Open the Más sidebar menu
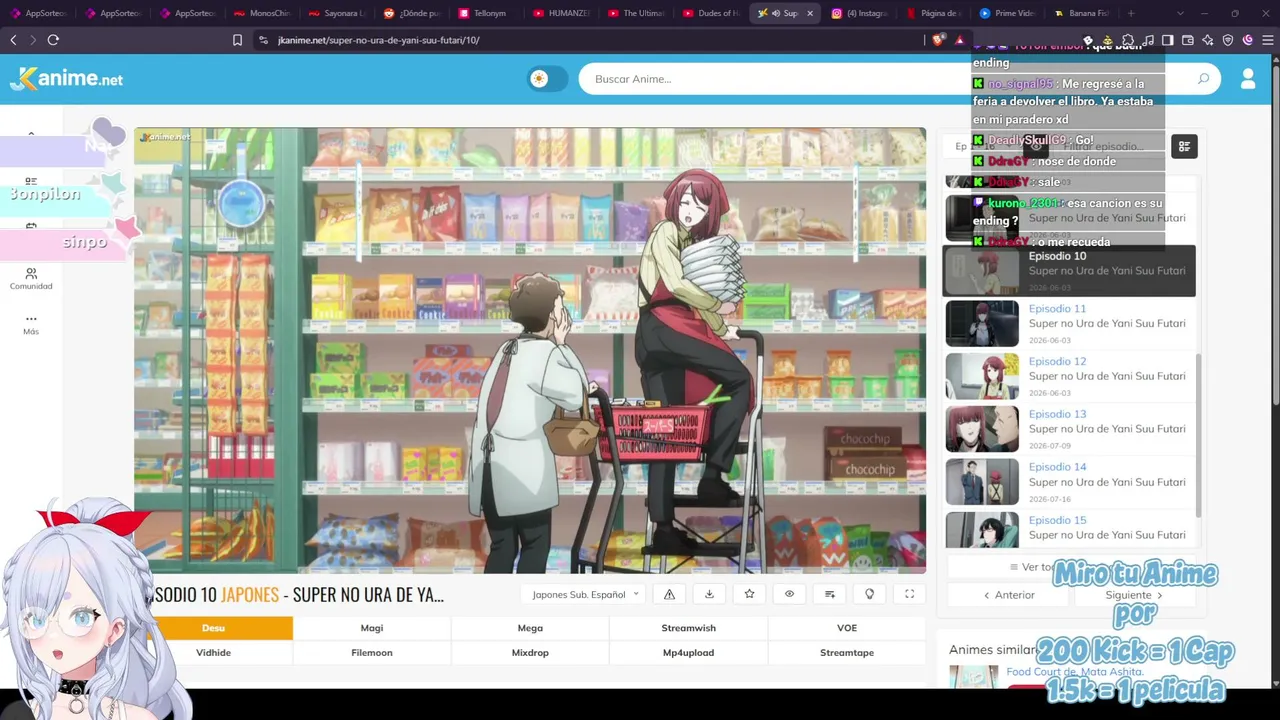This screenshot has height=720, width=1280. 31,324
